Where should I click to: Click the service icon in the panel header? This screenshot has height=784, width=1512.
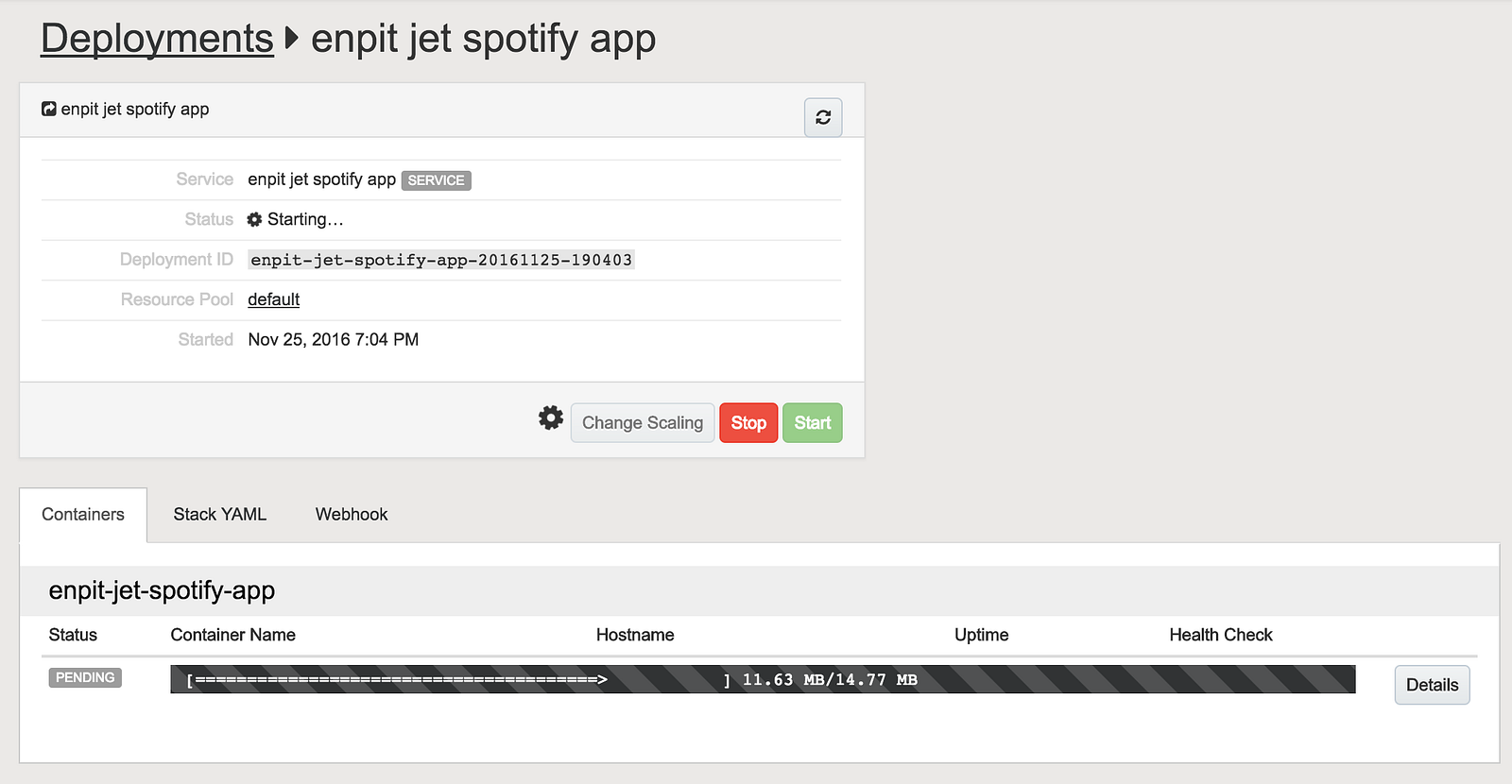click(49, 109)
